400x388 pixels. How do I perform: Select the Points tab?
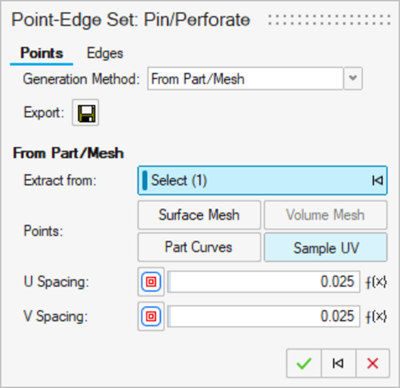pos(42,53)
